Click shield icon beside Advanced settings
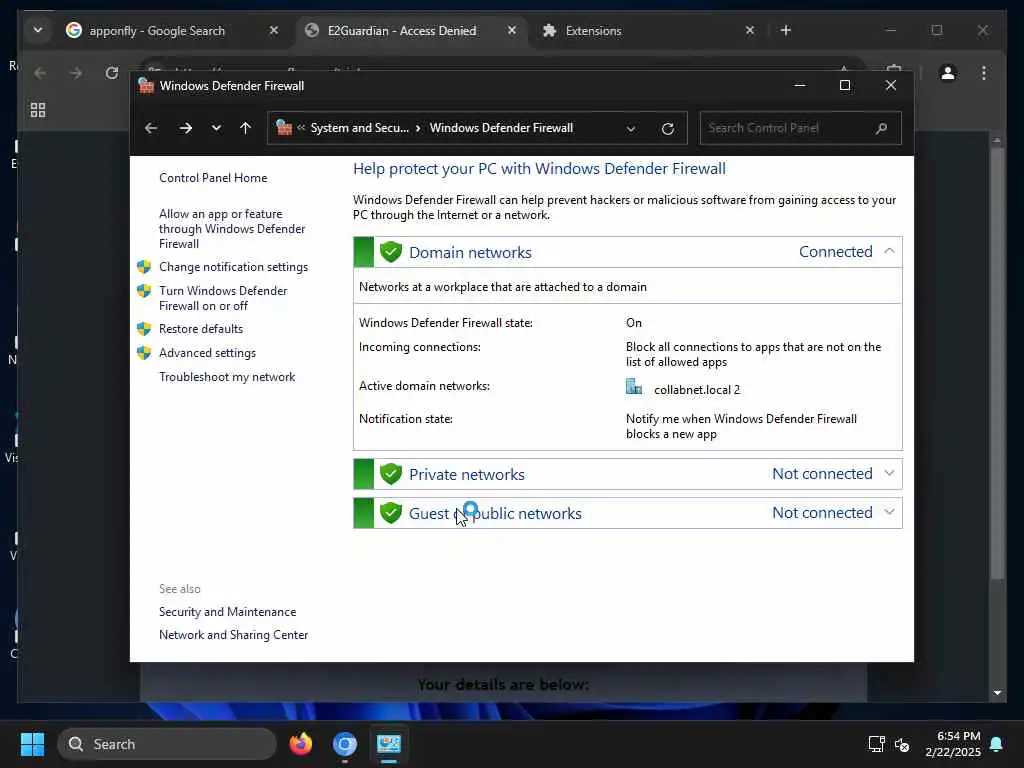 pos(144,353)
